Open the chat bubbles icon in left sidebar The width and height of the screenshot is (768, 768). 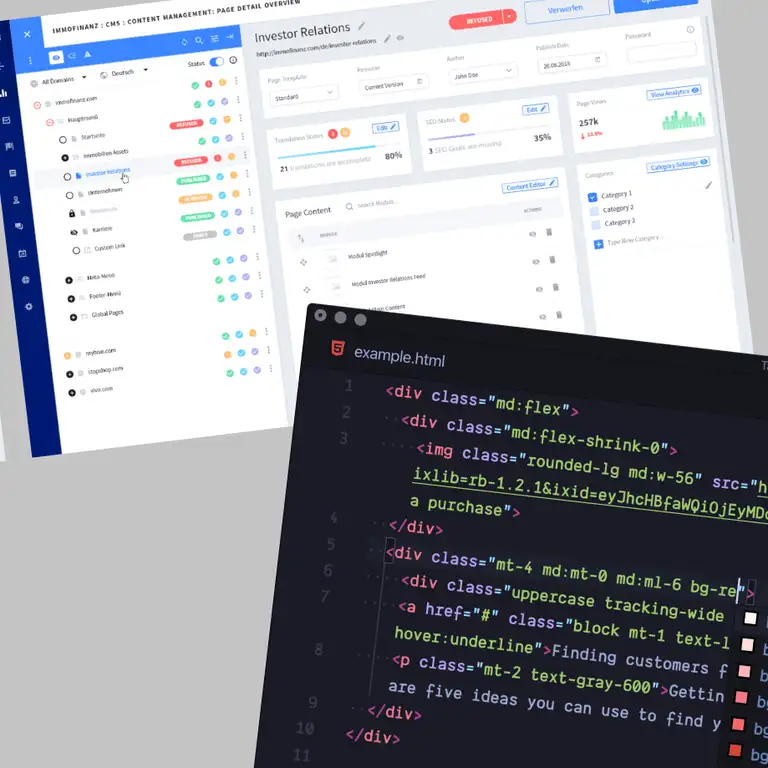click(x=19, y=226)
